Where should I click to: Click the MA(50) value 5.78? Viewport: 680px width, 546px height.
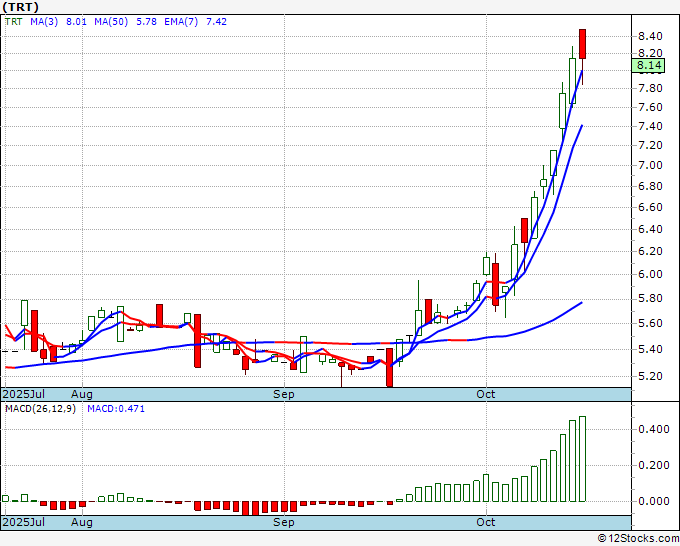(147, 22)
